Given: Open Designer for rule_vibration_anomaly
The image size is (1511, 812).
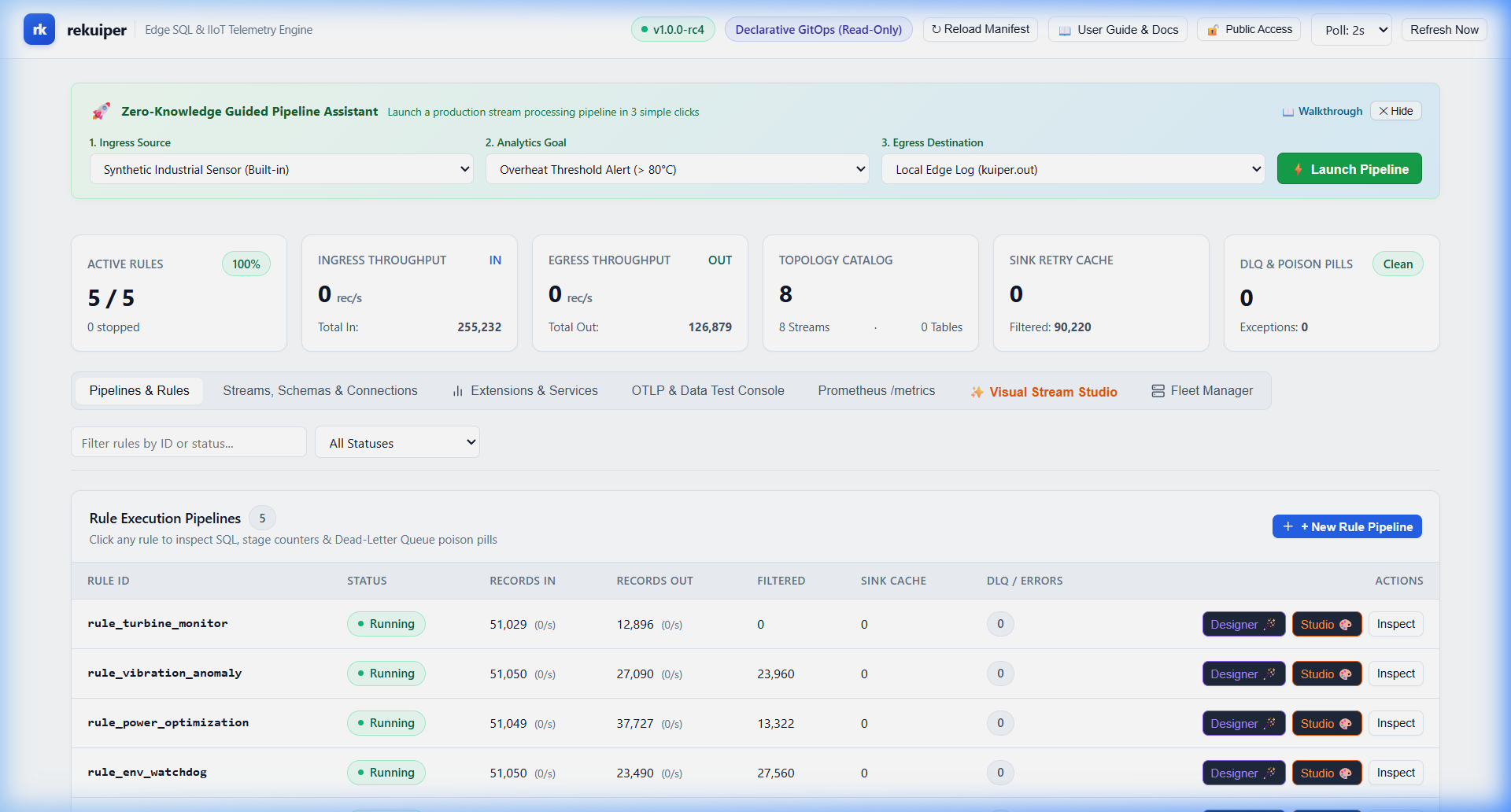Looking at the screenshot, I should point(1243,674).
